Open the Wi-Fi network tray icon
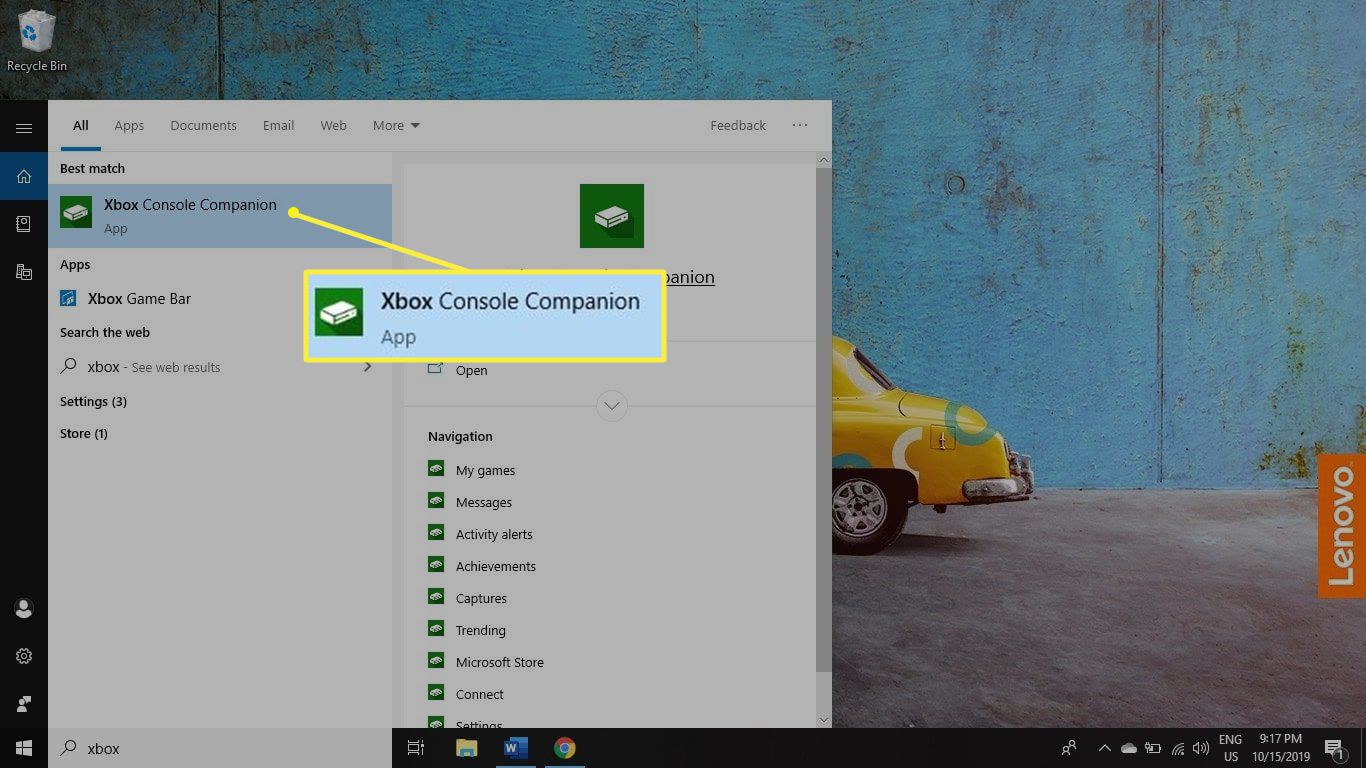 point(1178,748)
